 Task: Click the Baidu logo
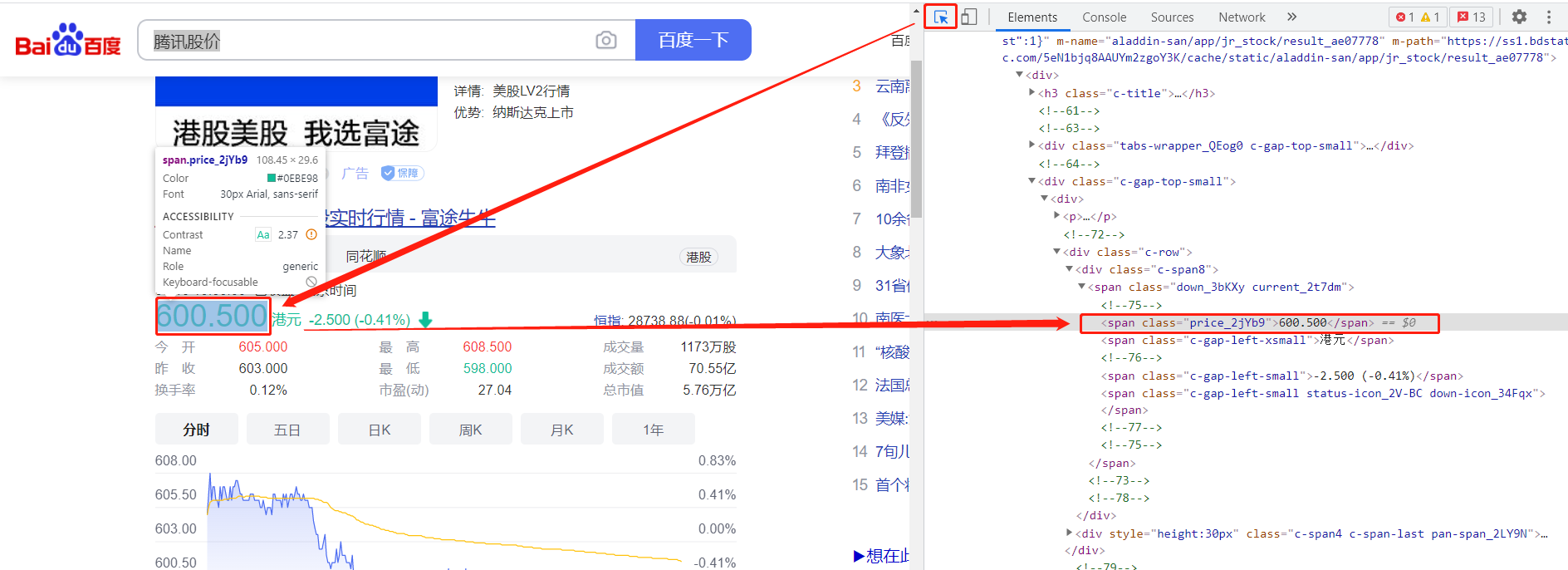point(68,39)
